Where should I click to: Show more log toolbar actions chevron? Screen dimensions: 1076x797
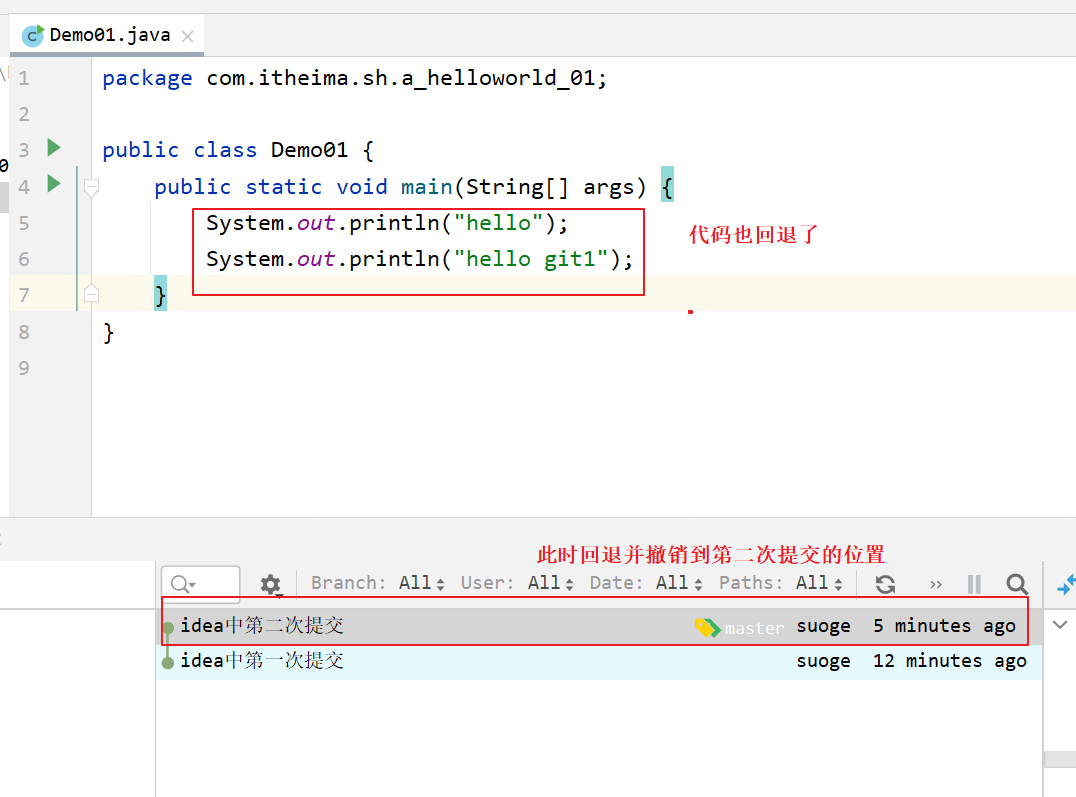click(936, 584)
